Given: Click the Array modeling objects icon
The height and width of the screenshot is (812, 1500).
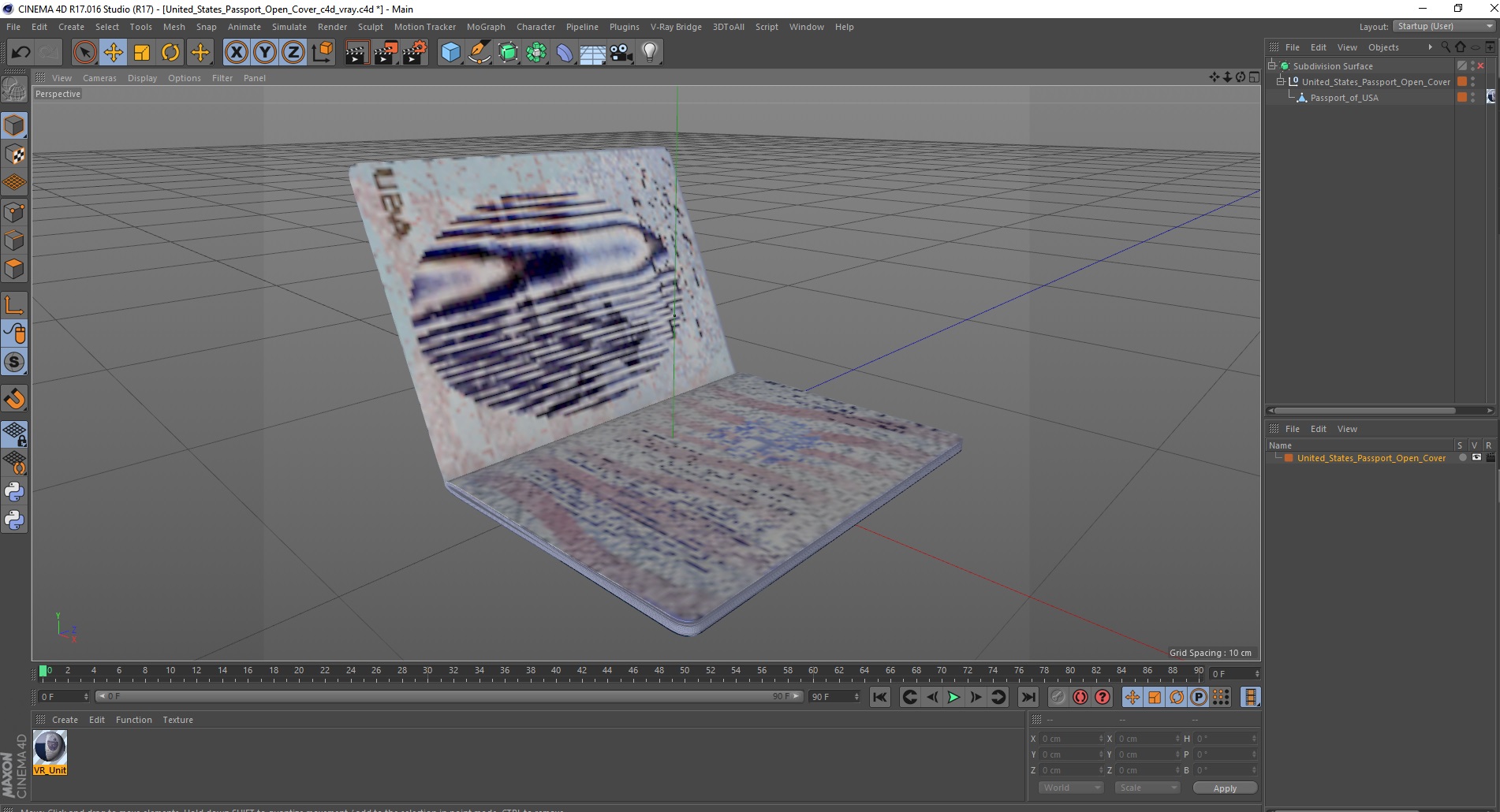Looking at the screenshot, I should [x=536, y=53].
